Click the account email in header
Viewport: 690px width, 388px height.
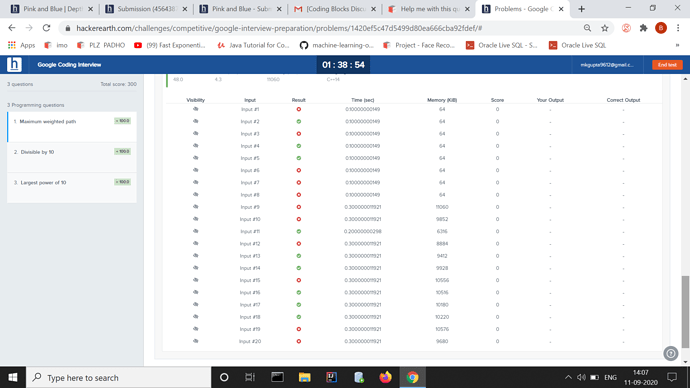tap(607, 65)
